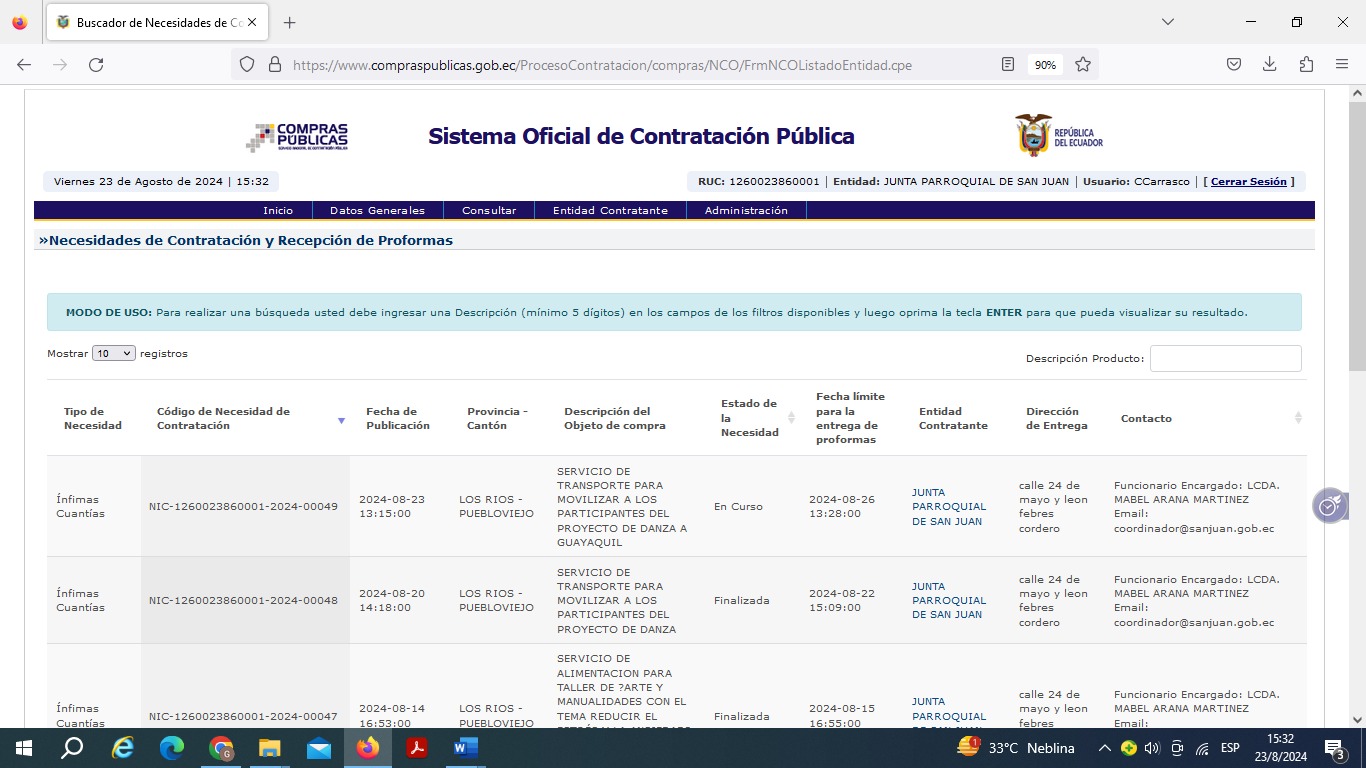Open Word from the Windows taskbar
This screenshot has height=768, width=1366.
click(x=465, y=748)
